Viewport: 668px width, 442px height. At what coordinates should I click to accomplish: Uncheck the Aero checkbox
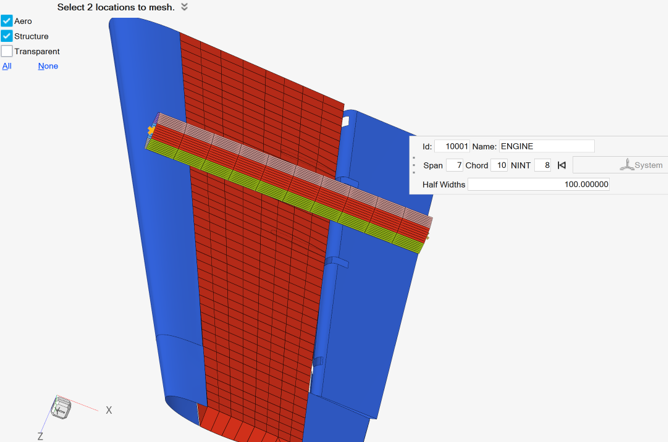click(x=7, y=21)
